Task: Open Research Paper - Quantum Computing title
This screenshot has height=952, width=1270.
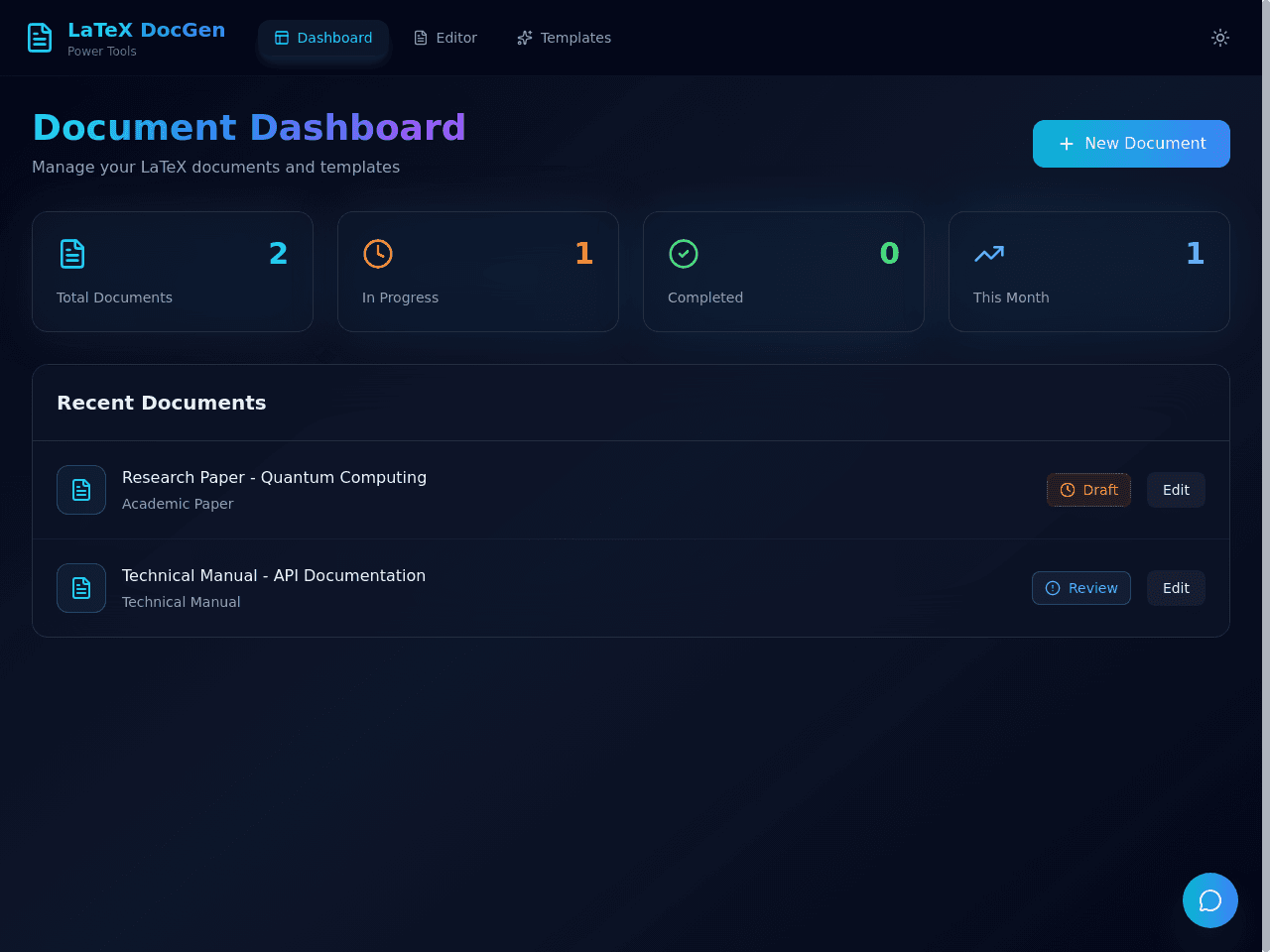Action: tap(274, 477)
